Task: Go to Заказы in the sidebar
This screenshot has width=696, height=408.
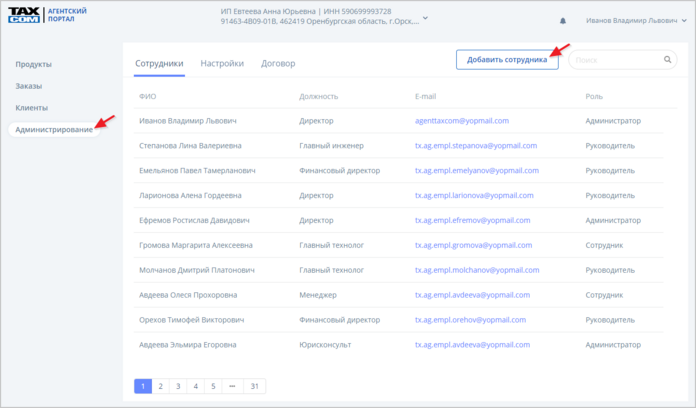Action: click(x=29, y=86)
